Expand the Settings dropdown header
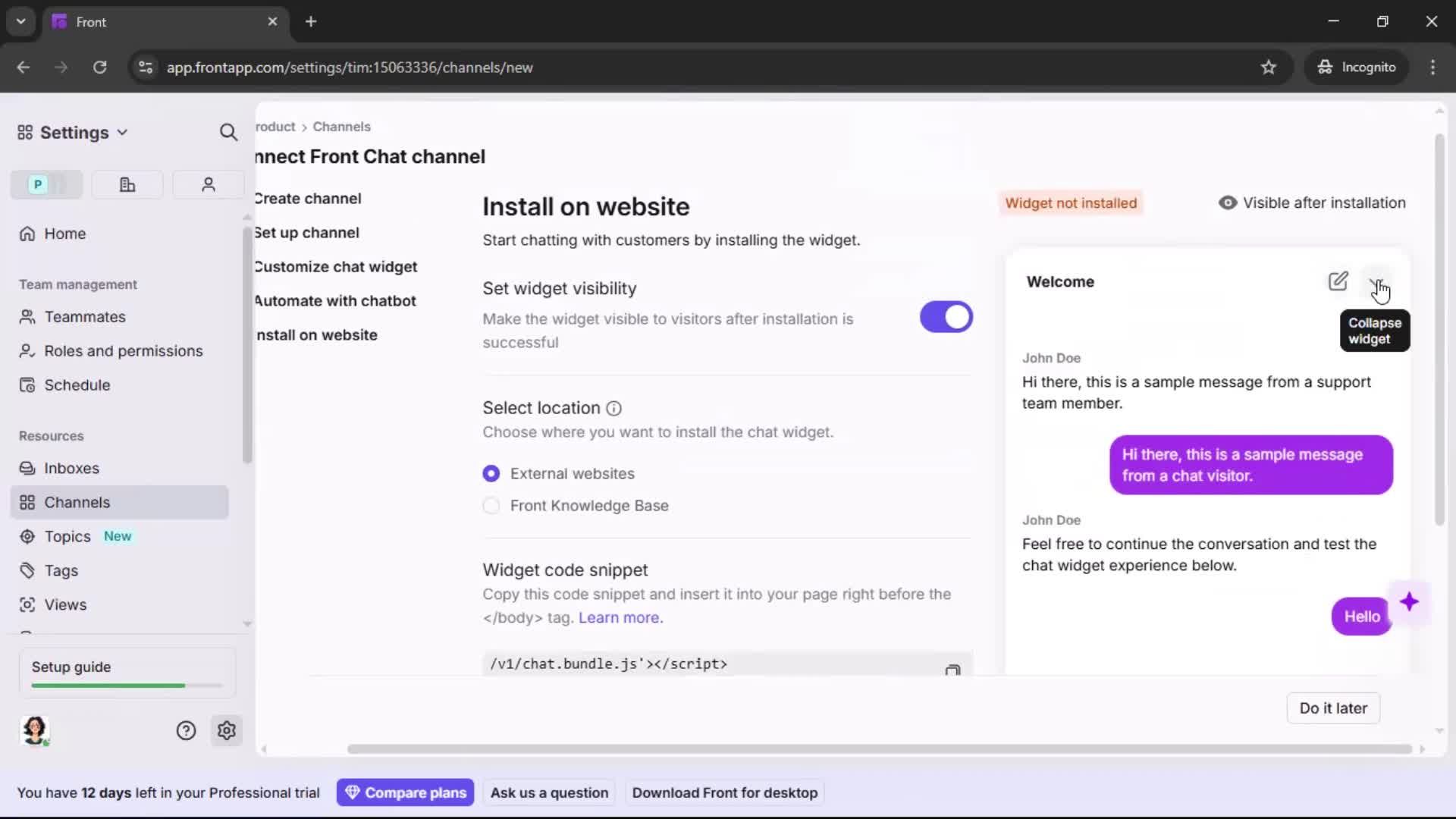 click(x=74, y=133)
